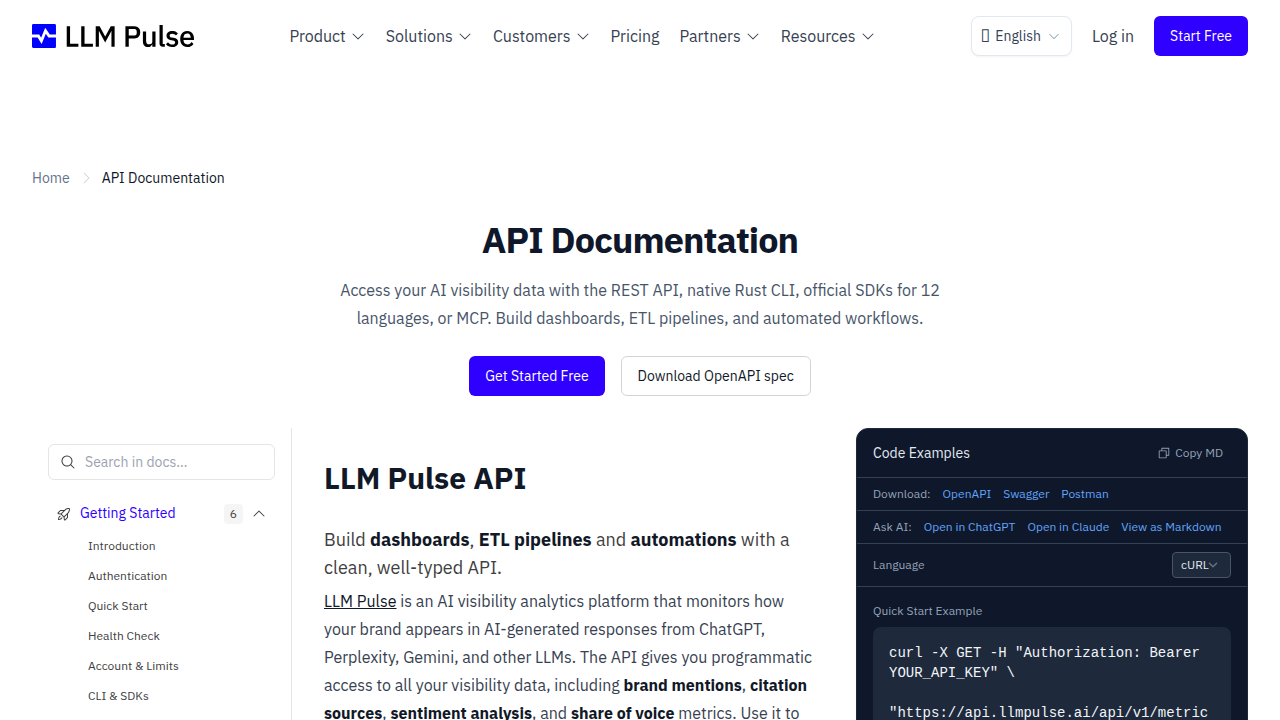This screenshot has width=1280, height=720.
Task: Open the Authentication docs item
Action: (x=128, y=576)
